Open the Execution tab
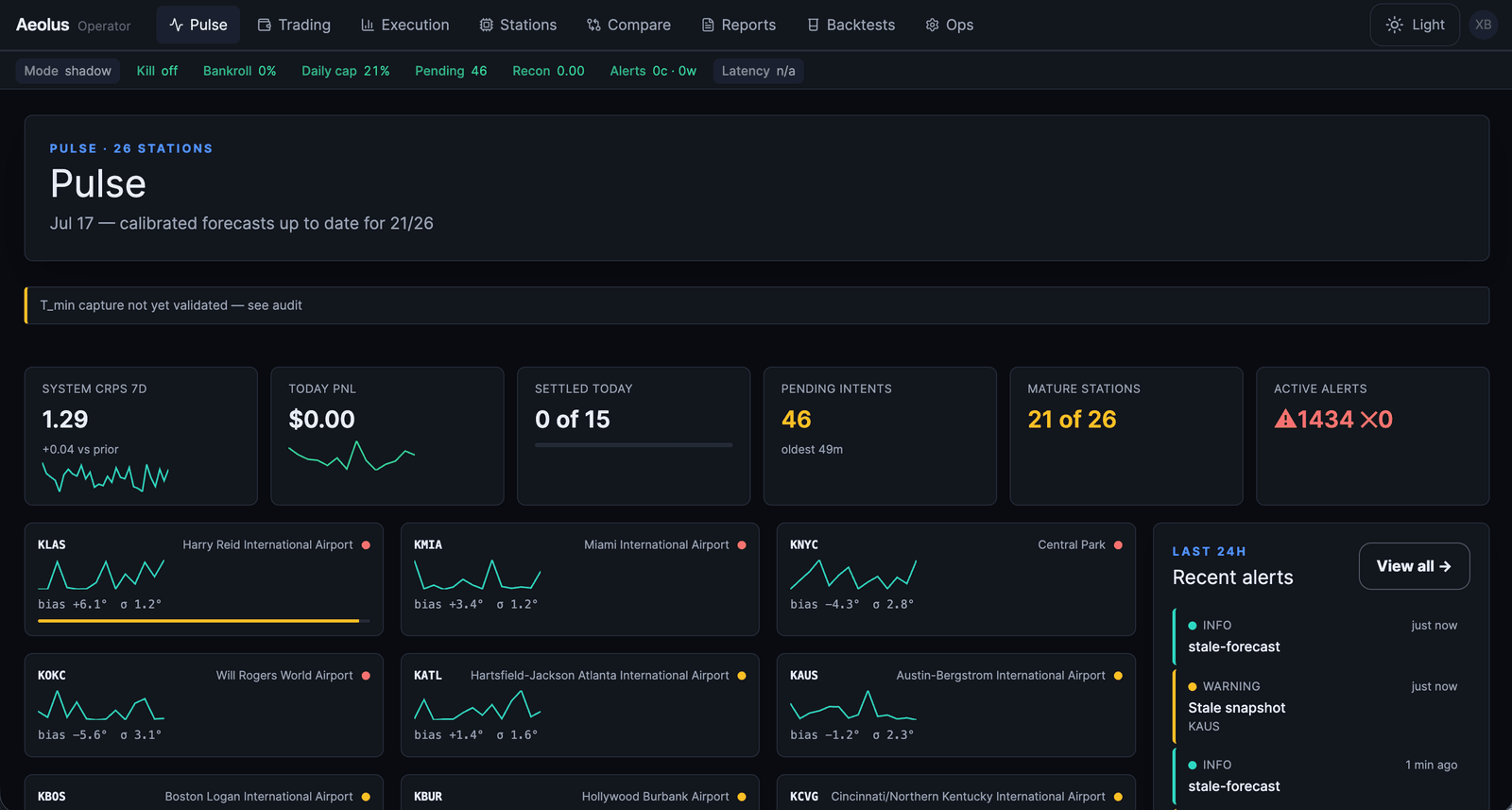 (404, 25)
